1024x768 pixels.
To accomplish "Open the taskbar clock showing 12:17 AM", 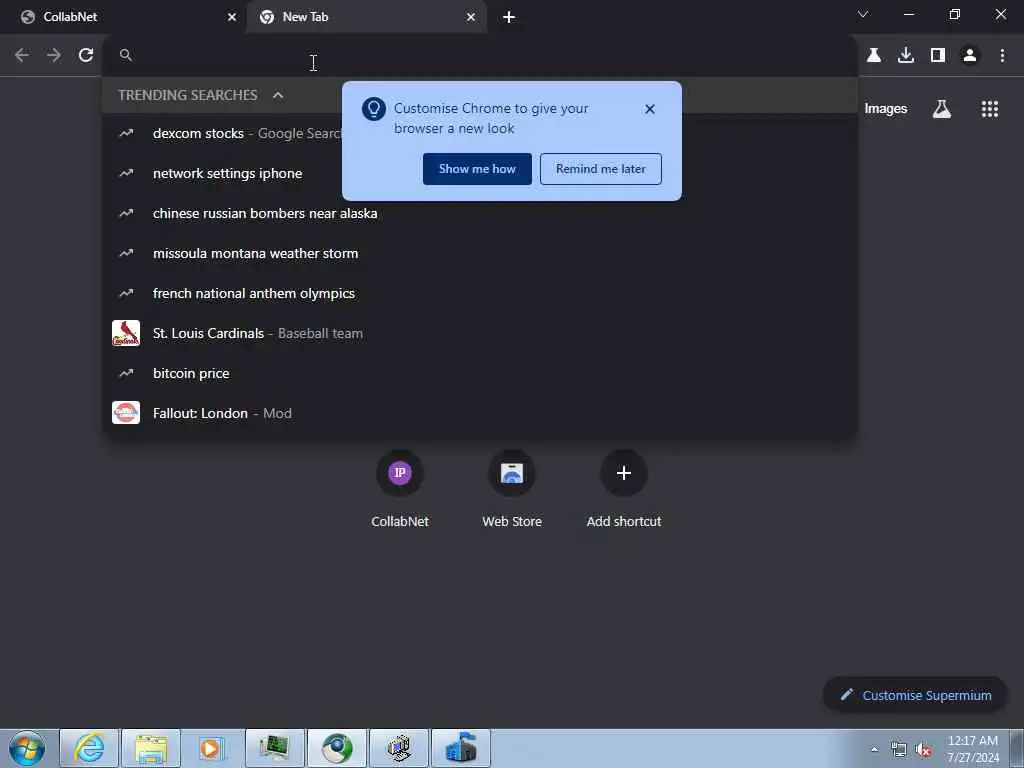I will tap(973, 749).
